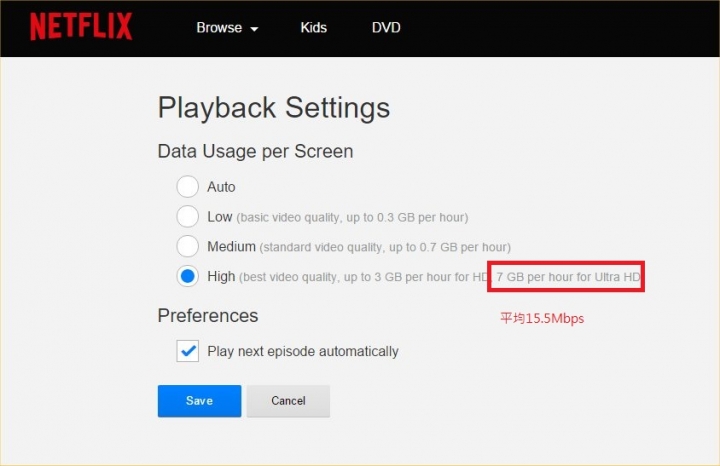This screenshot has height=466, width=720.
Task: Save the playback settings
Action: point(199,401)
